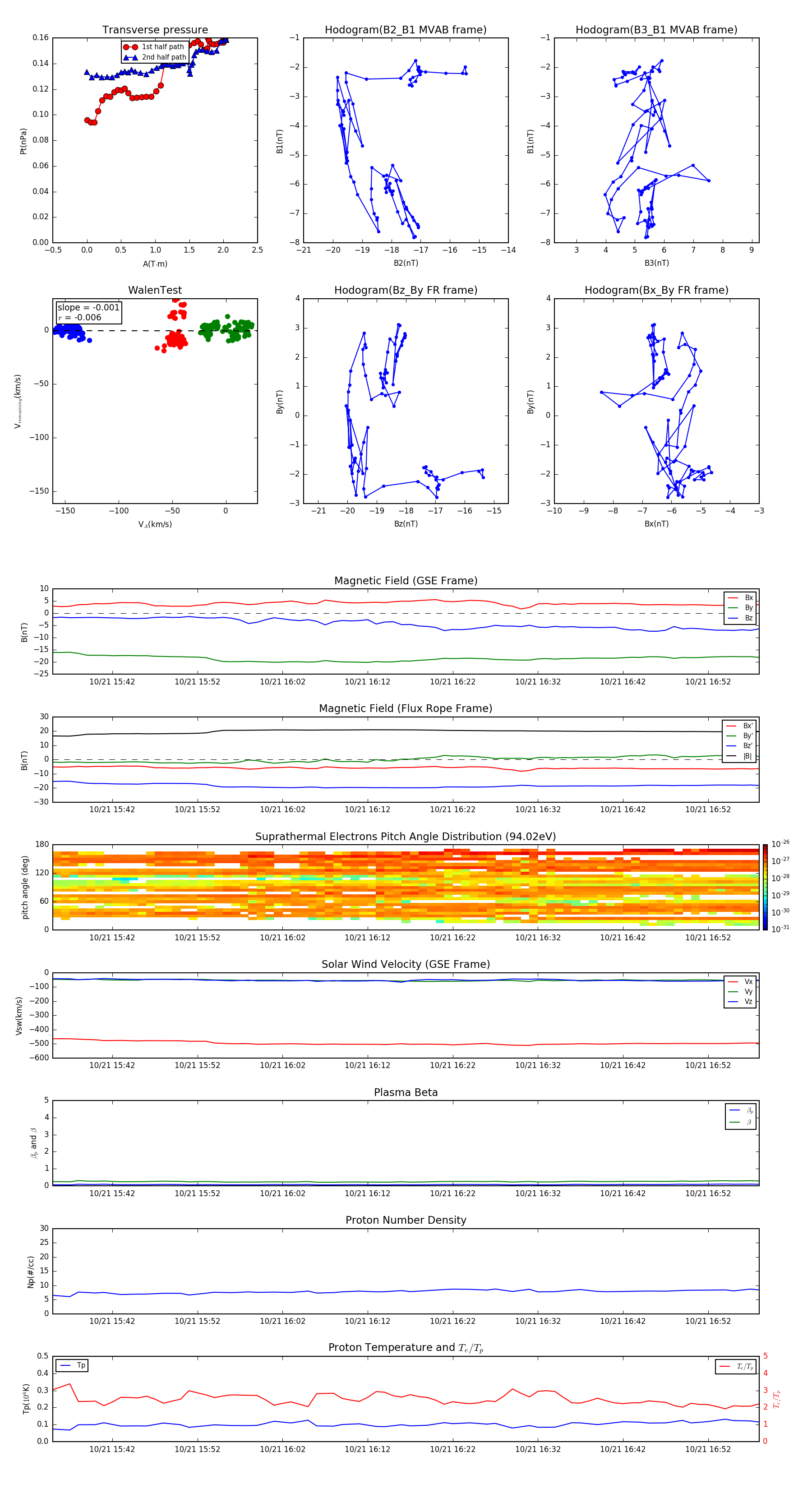Viewport: 812px width, 1489px height.
Task: Click the 'Vsw(km/s)' axis label
Action: pos(19,1016)
